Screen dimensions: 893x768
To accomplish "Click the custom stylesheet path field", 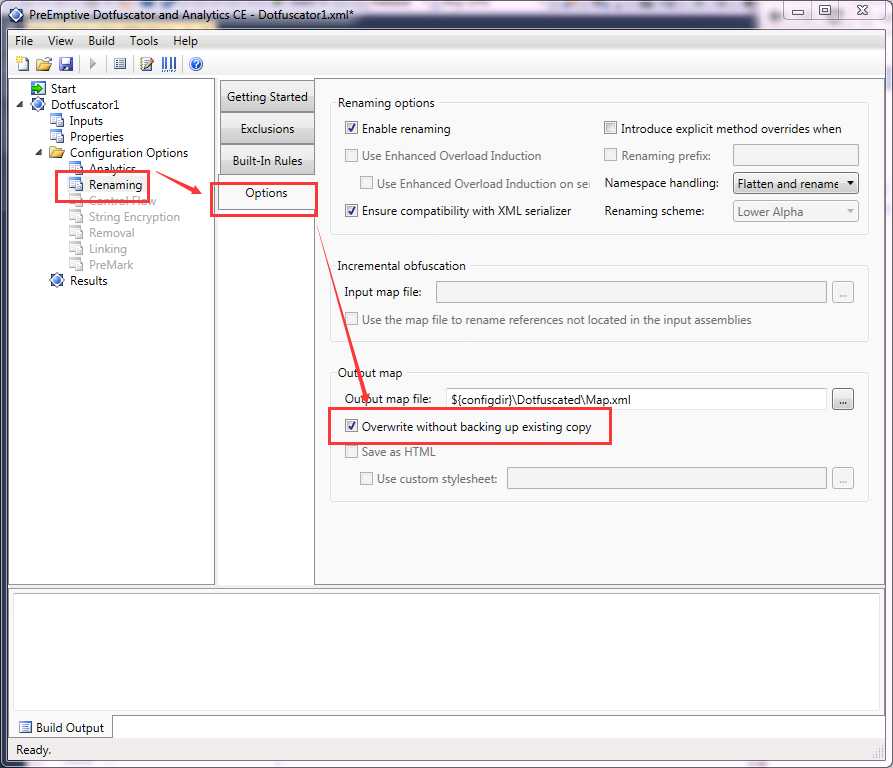I will point(667,478).
